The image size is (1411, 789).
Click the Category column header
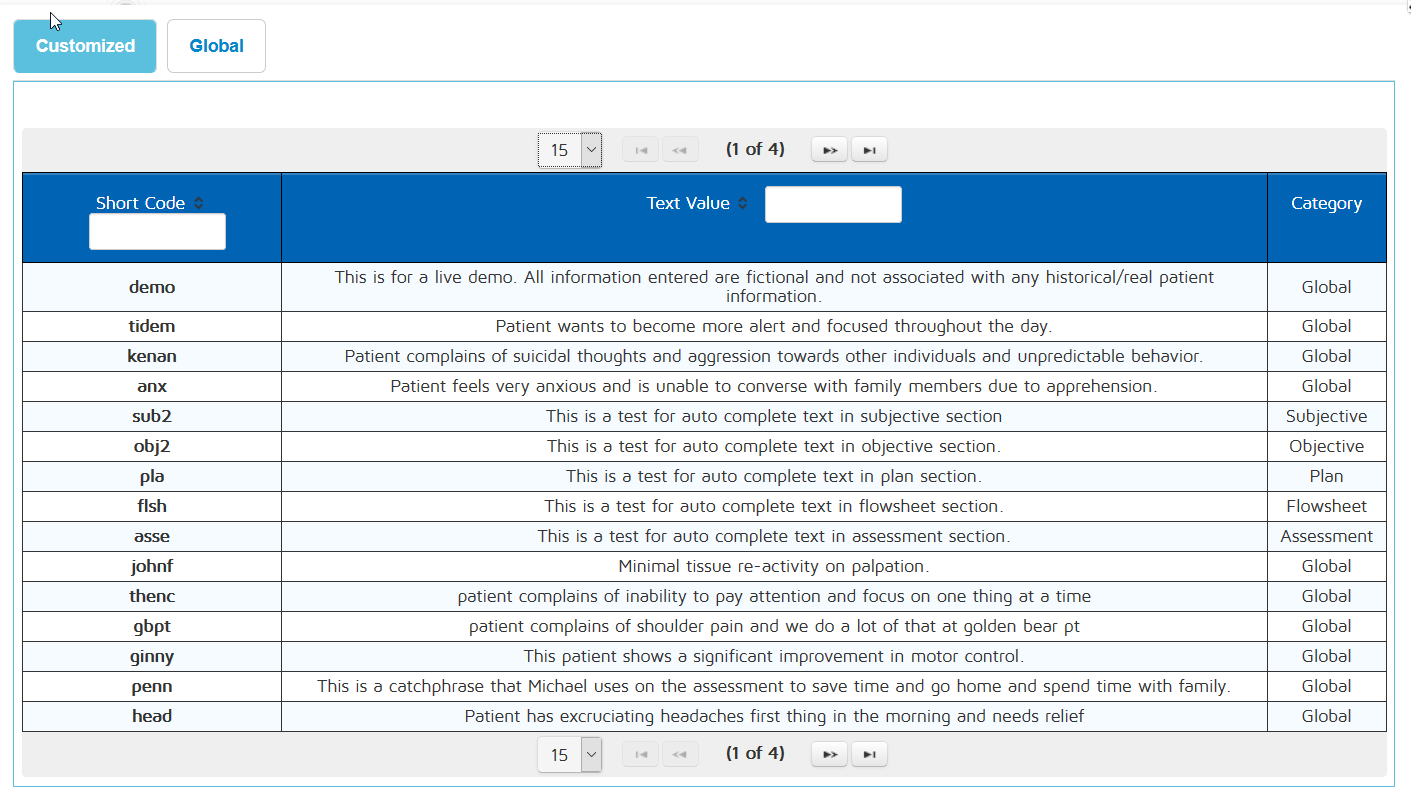1326,203
